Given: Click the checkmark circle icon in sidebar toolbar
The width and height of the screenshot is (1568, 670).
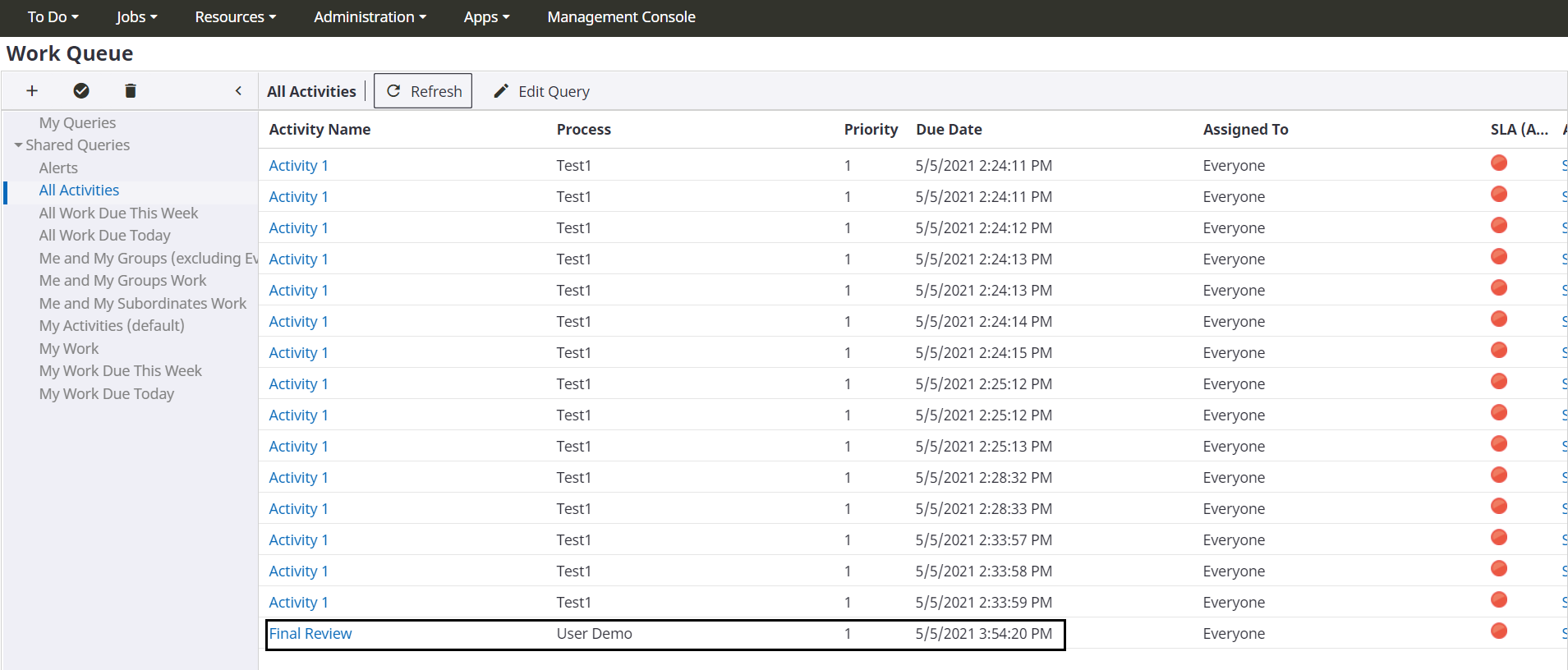Looking at the screenshot, I should 81,91.
